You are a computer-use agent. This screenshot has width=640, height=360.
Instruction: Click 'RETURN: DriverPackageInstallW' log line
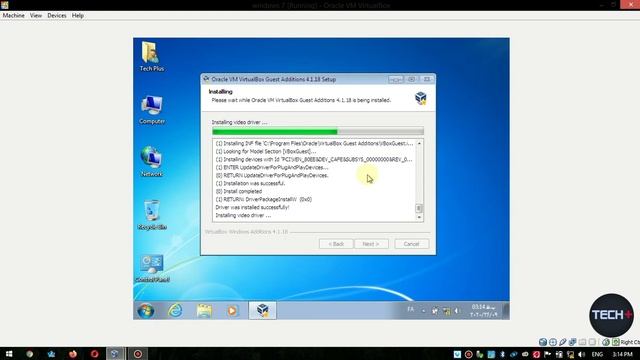click(x=263, y=200)
